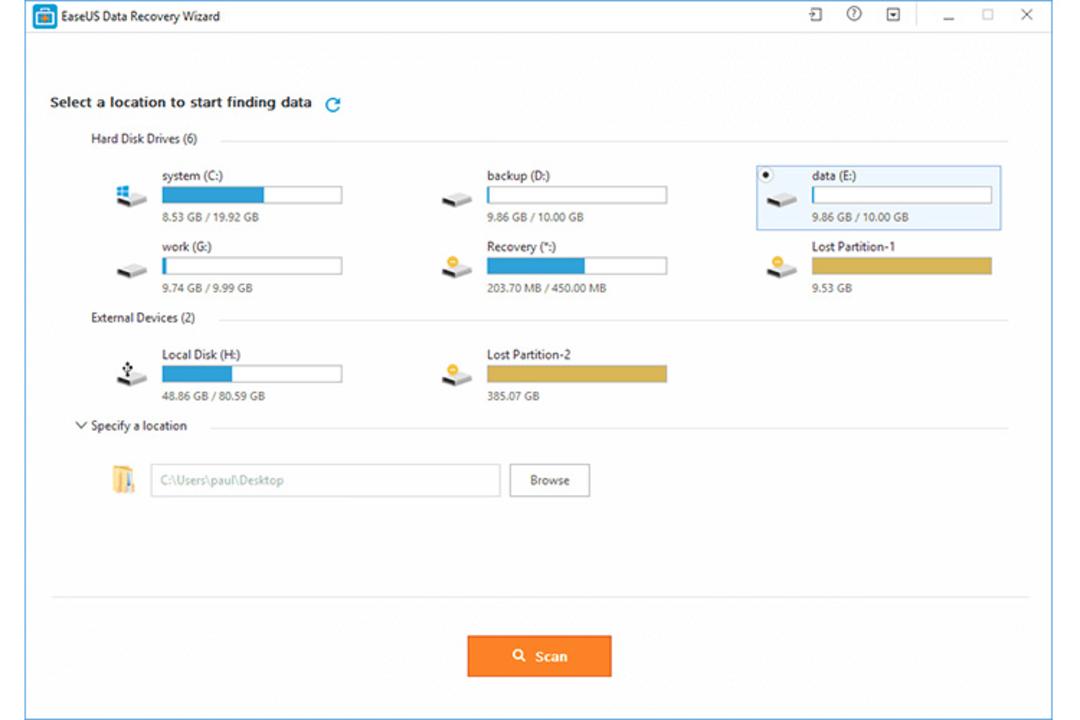The image size is (1080, 720).
Task: Click into the location path input field
Action: [326, 480]
